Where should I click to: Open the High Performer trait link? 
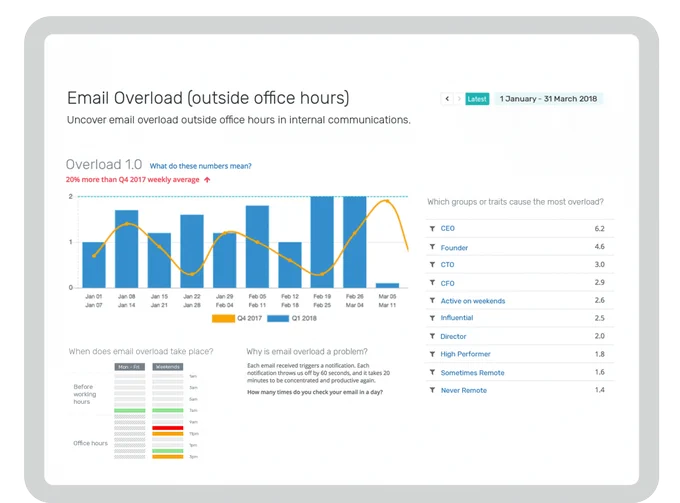tap(465, 354)
